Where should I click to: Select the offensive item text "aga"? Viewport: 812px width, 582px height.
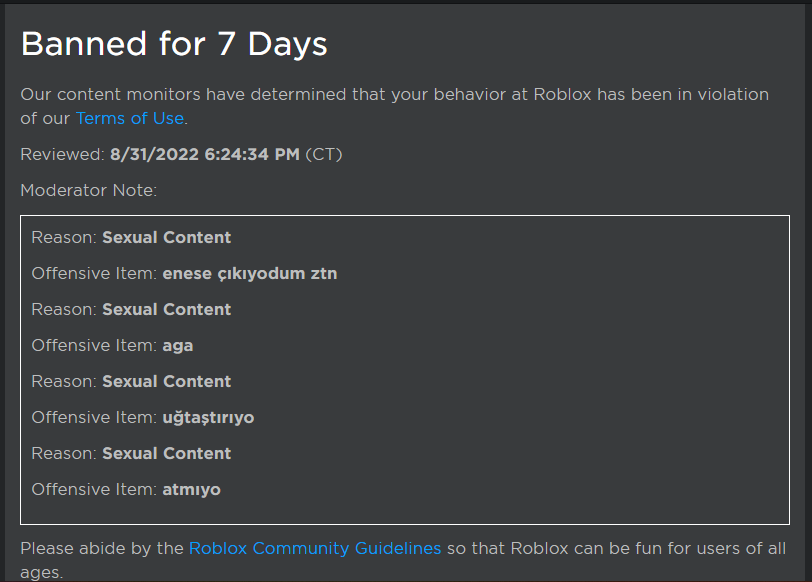[177, 345]
